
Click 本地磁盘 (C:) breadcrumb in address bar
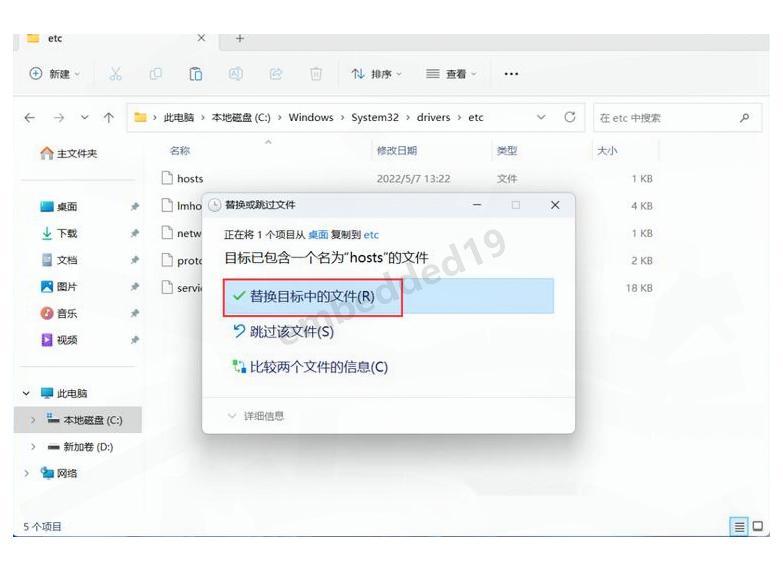pyautogui.click(x=241, y=117)
